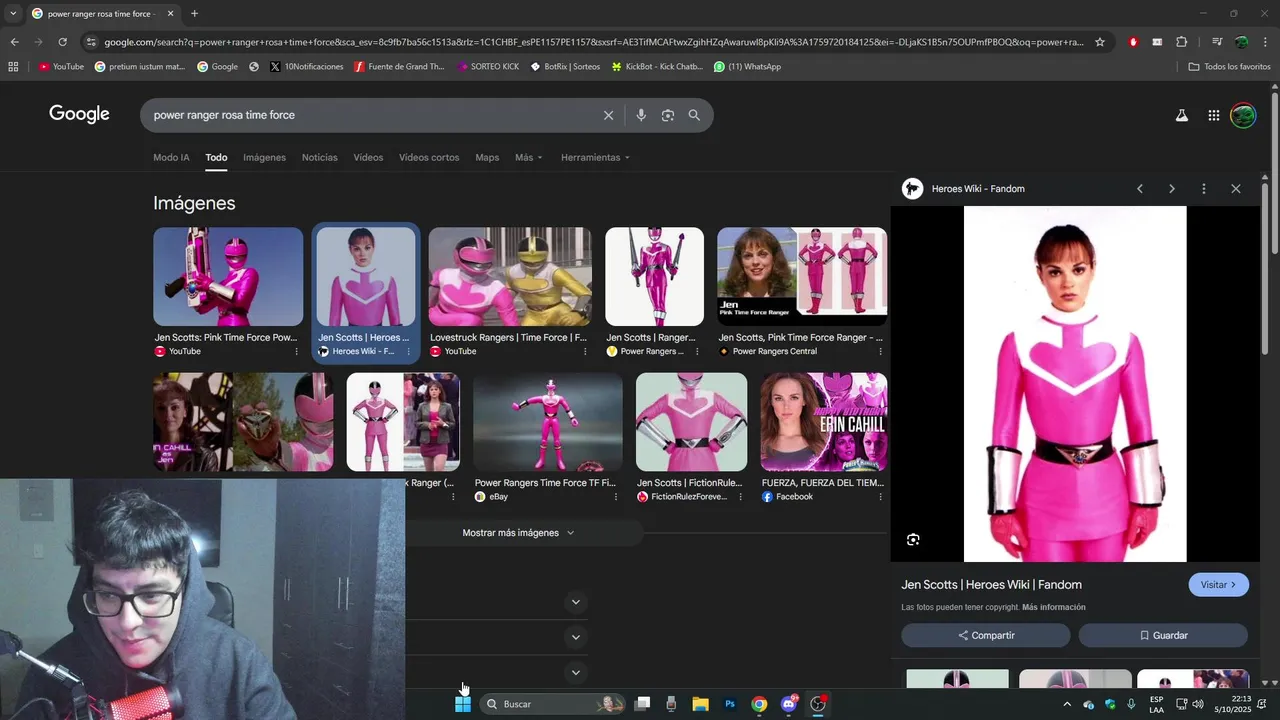The height and width of the screenshot is (720, 1280).
Task: Go to the Google logo homepage
Action: tap(79, 114)
